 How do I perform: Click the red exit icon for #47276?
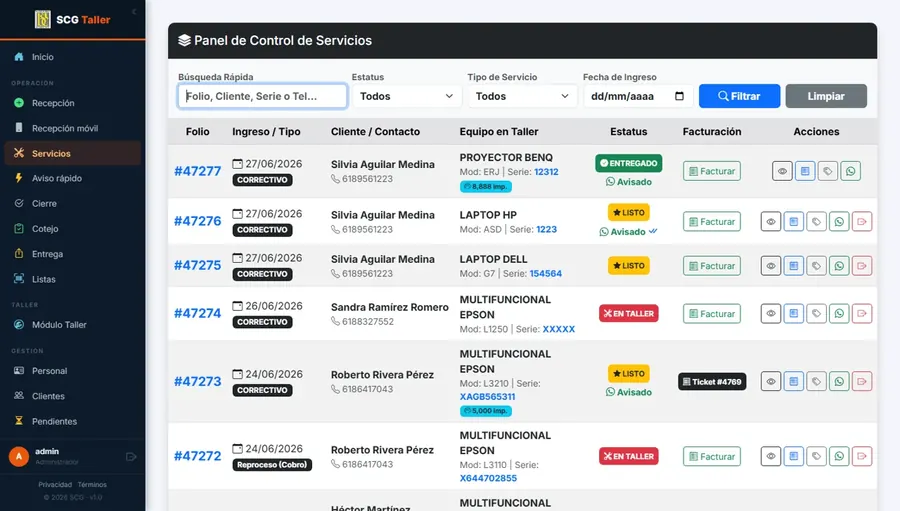click(x=862, y=222)
